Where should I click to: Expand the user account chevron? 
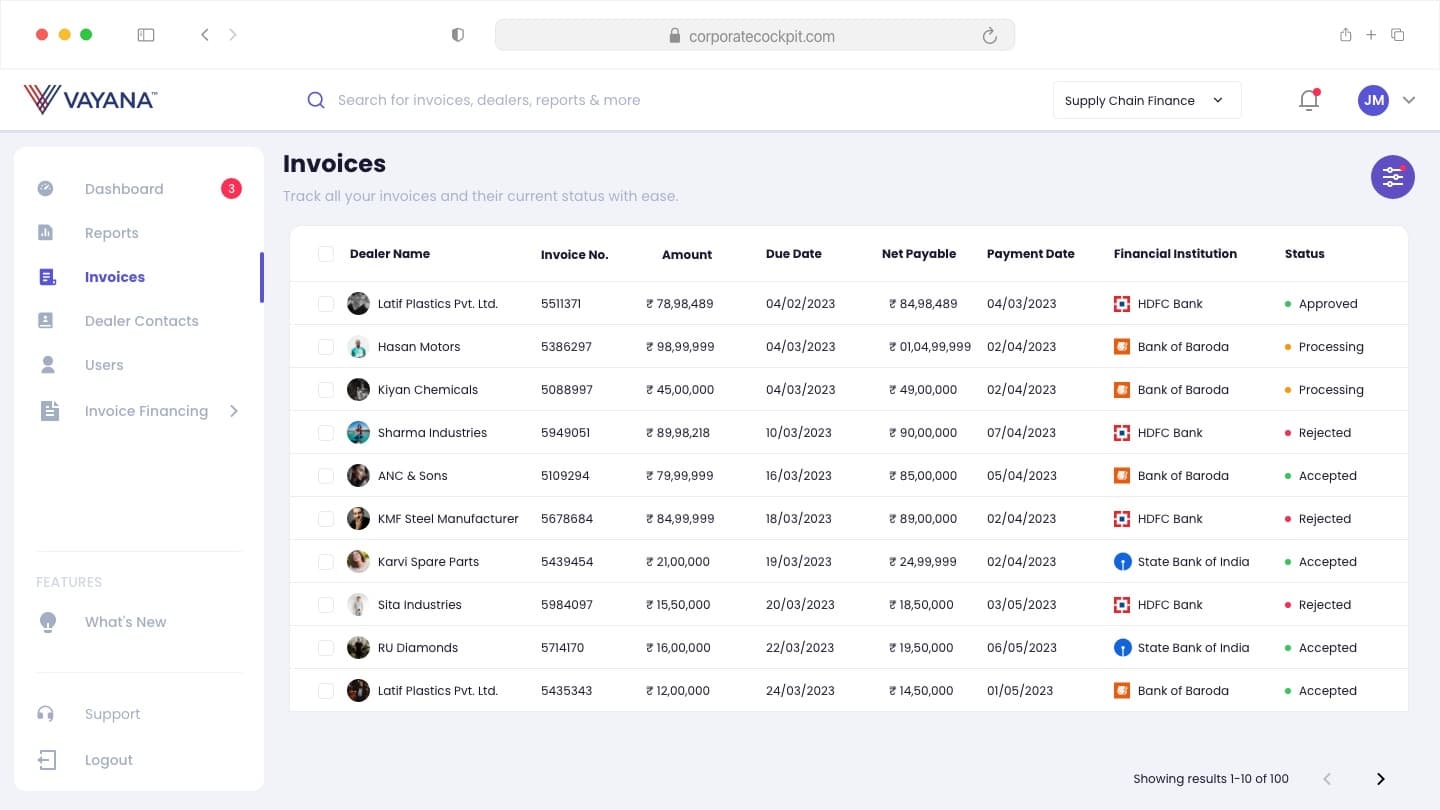click(1409, 100)
